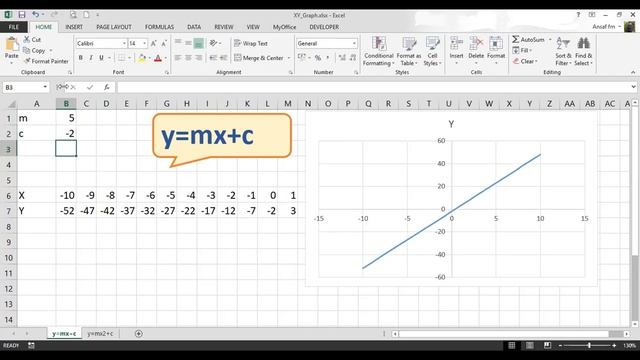Select cell B1 containing 5
This screenshot has height=360, width=640.
66,118
